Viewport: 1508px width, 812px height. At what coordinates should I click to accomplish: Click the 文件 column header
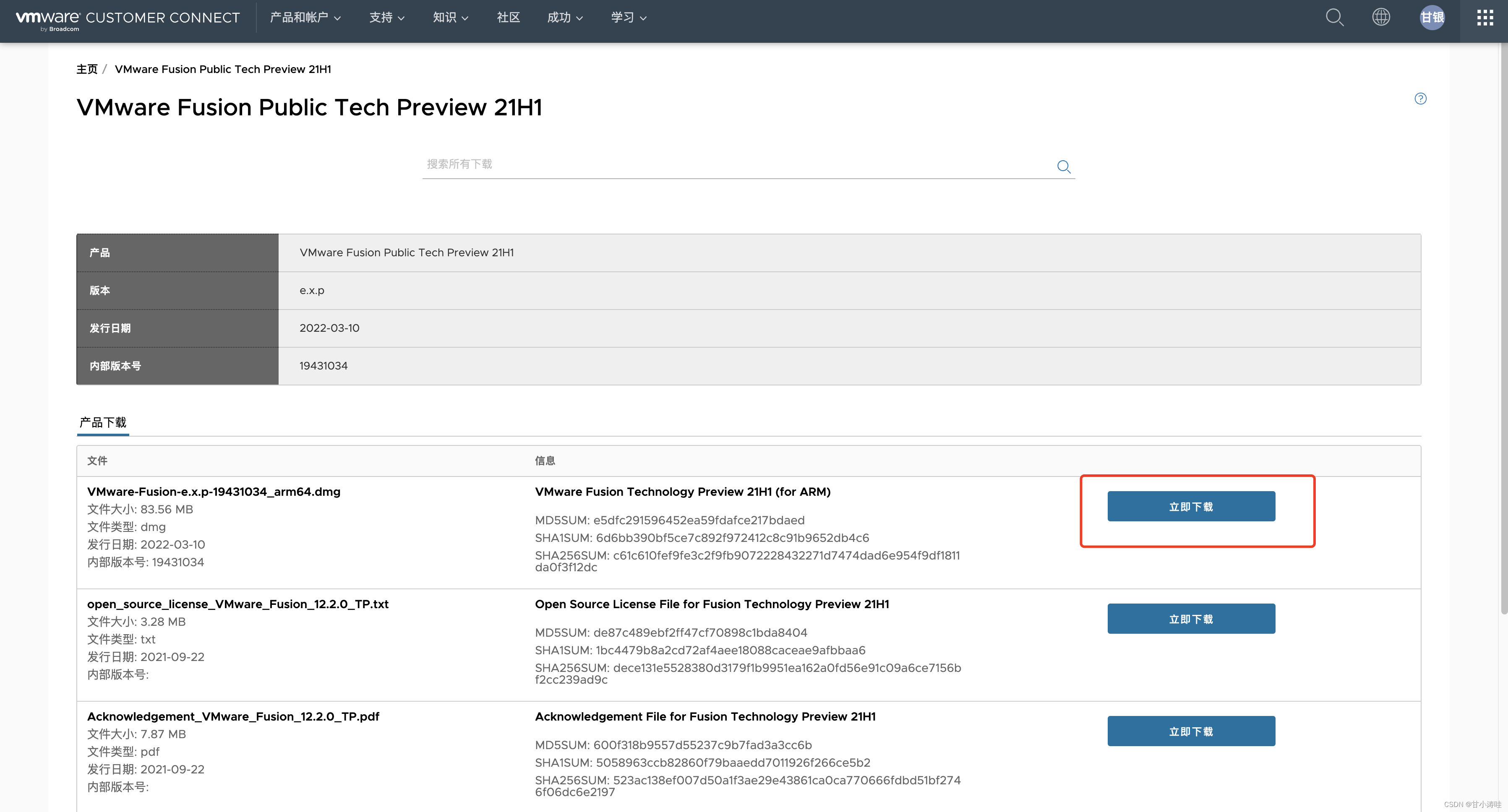click(x=97, y=461)
